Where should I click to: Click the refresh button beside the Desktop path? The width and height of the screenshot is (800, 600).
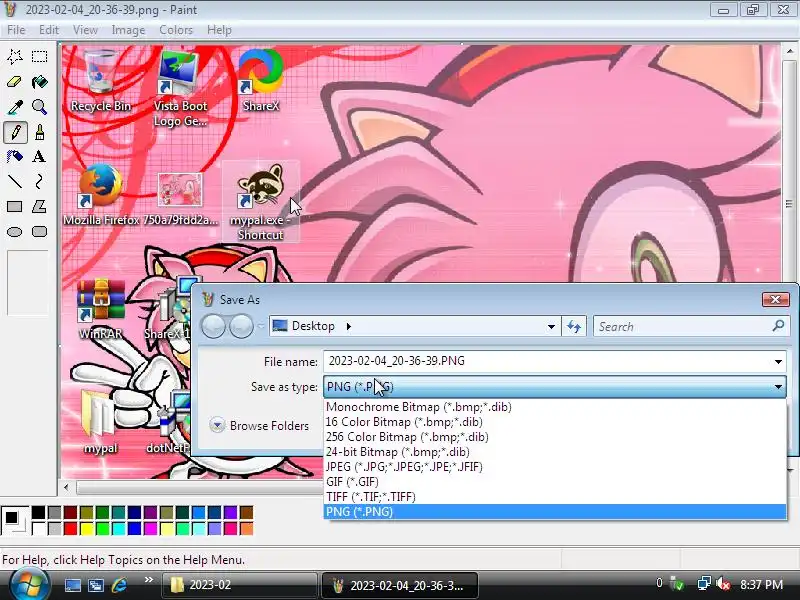pos(574,326)
